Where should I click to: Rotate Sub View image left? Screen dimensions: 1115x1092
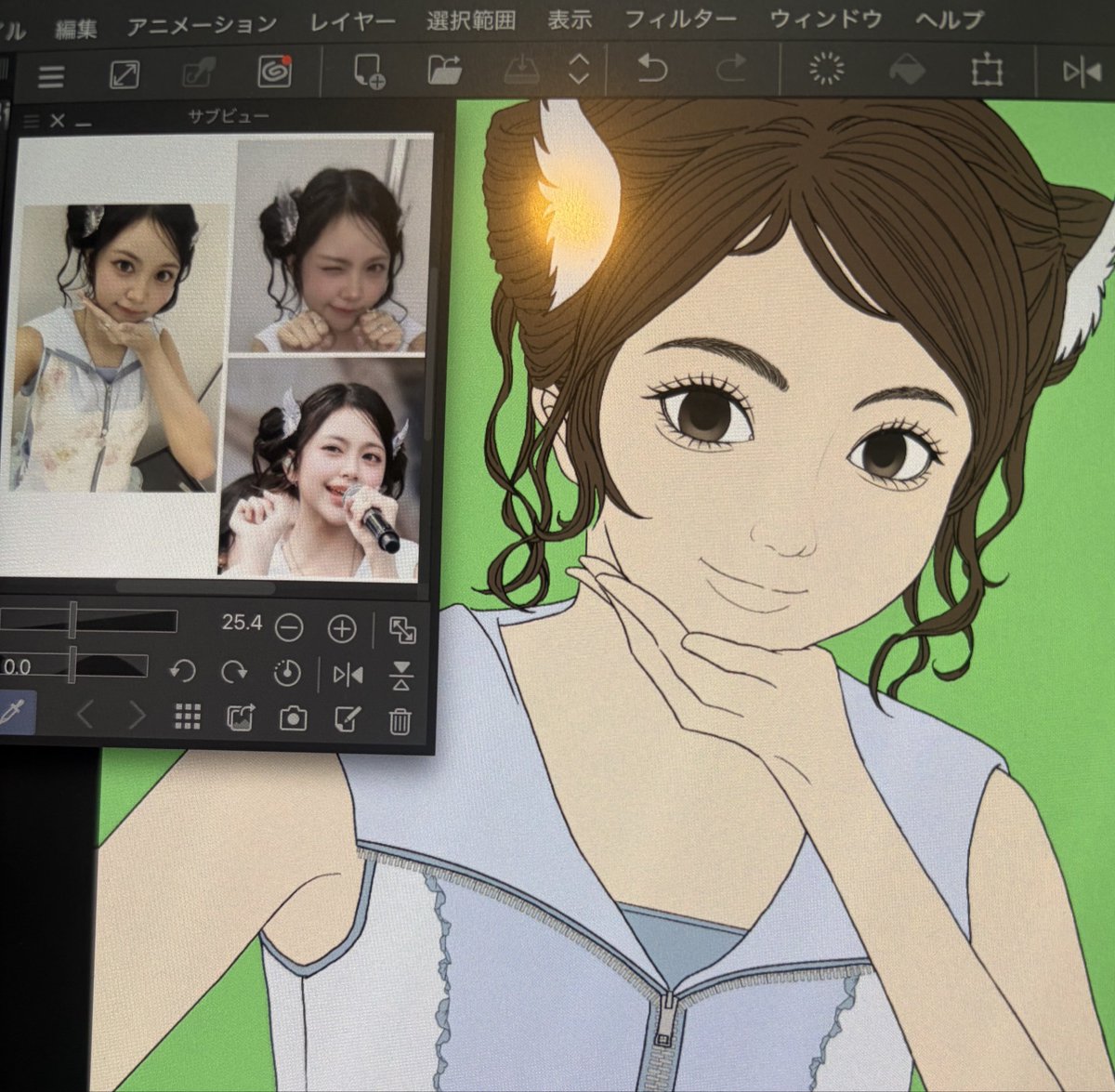(183, 671)
